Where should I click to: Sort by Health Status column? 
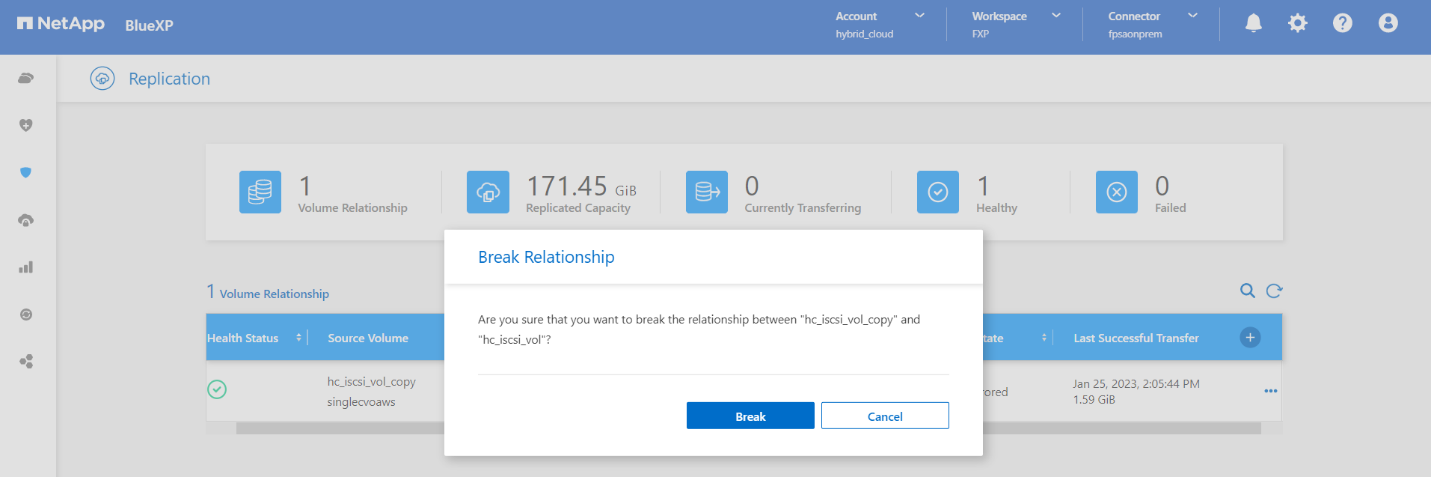[x=299, y=338]
